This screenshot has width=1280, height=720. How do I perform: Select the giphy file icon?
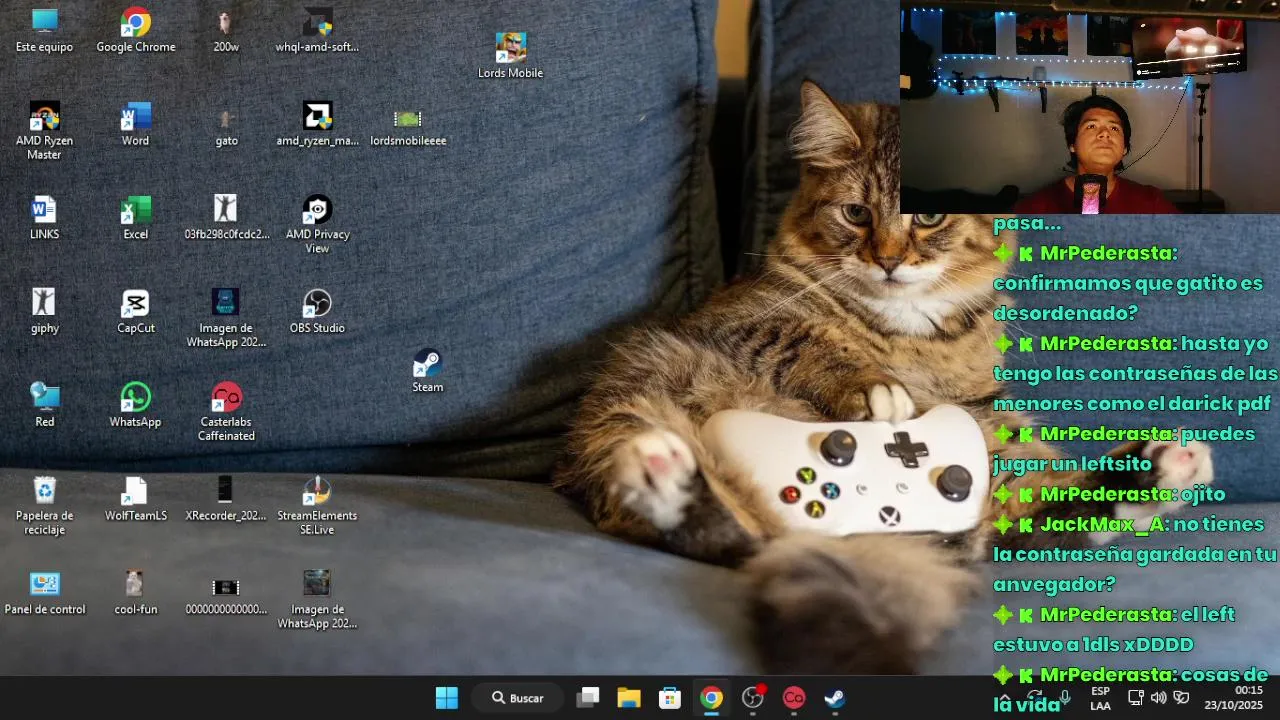[44, 312]
